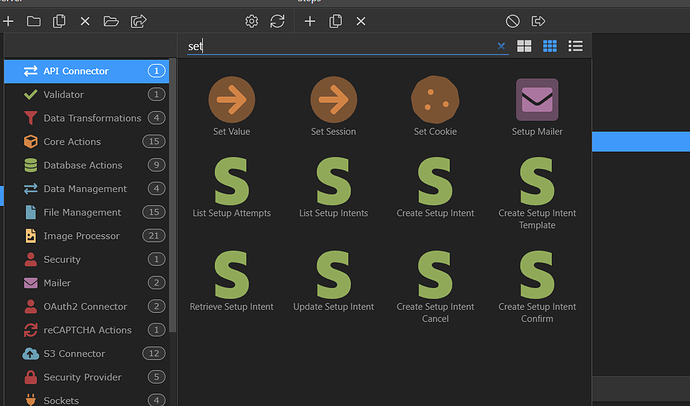This screenshot has width=690, height=406.
Task: Click the export share icon in left toolbar
Action: click(x=138, y=21)
